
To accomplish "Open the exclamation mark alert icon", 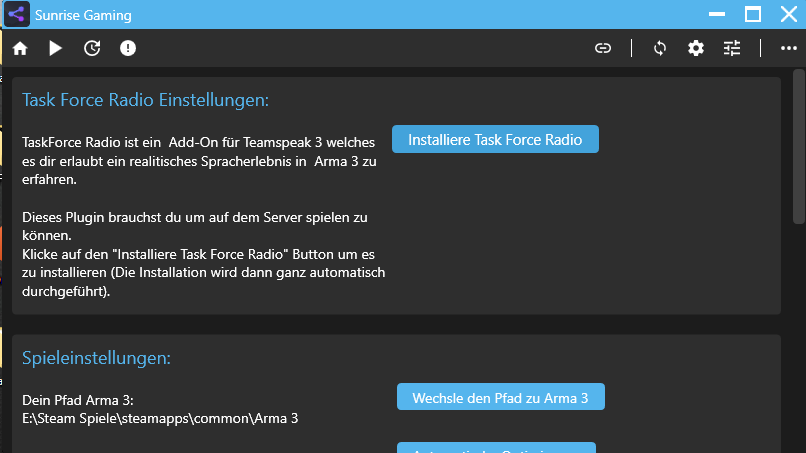I will [128, 48].
